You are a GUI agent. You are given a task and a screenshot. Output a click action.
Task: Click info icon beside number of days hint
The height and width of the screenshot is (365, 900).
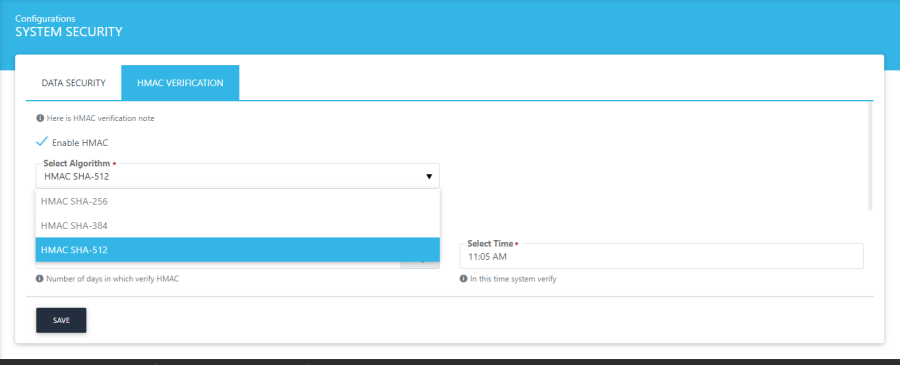pyautogui.click(x=40, y=279)
